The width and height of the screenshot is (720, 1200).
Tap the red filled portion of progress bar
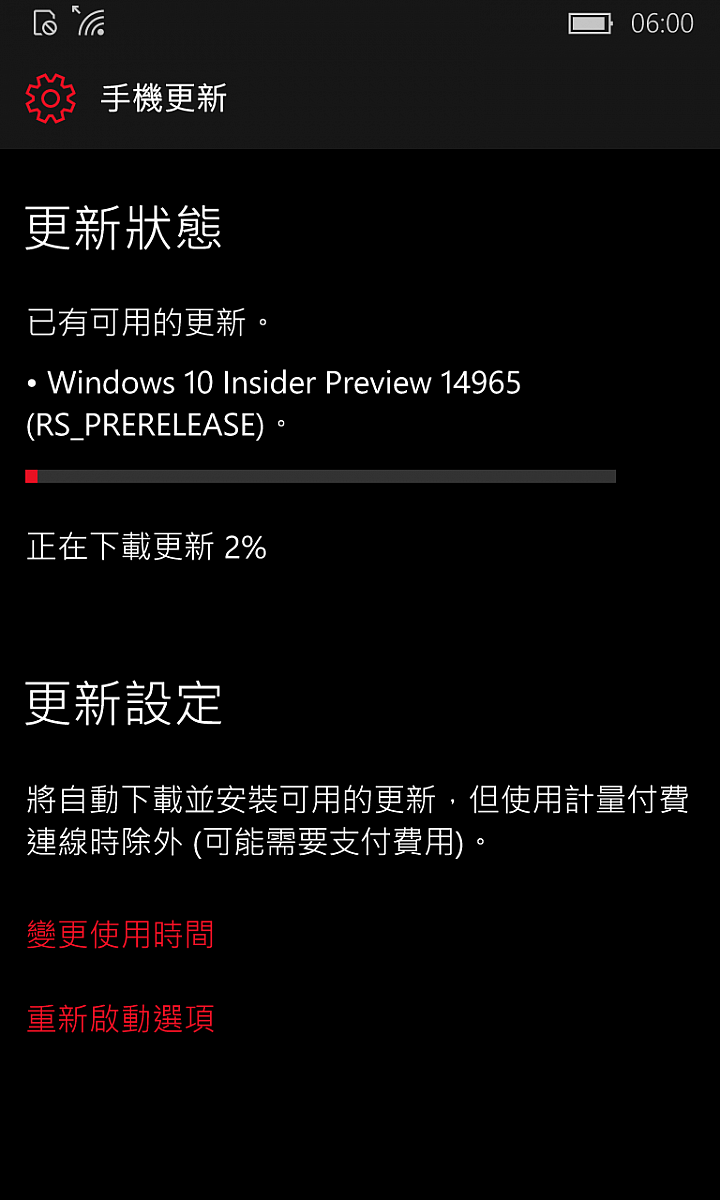(x=31, y=476)
